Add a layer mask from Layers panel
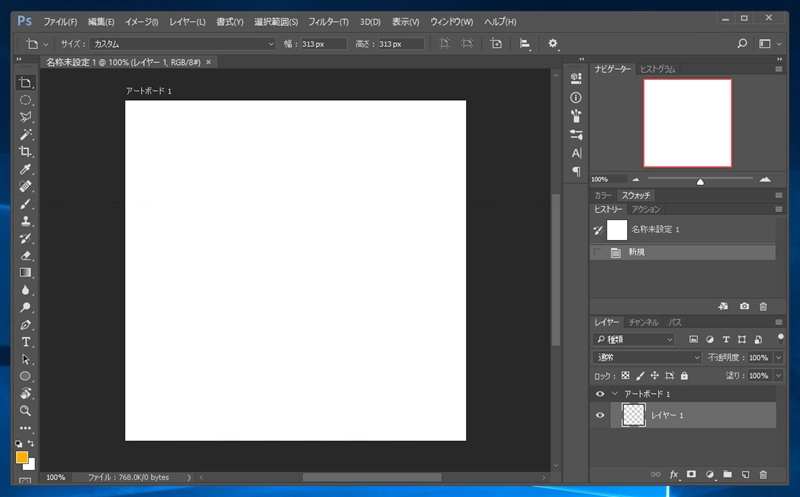 (691, 473)
